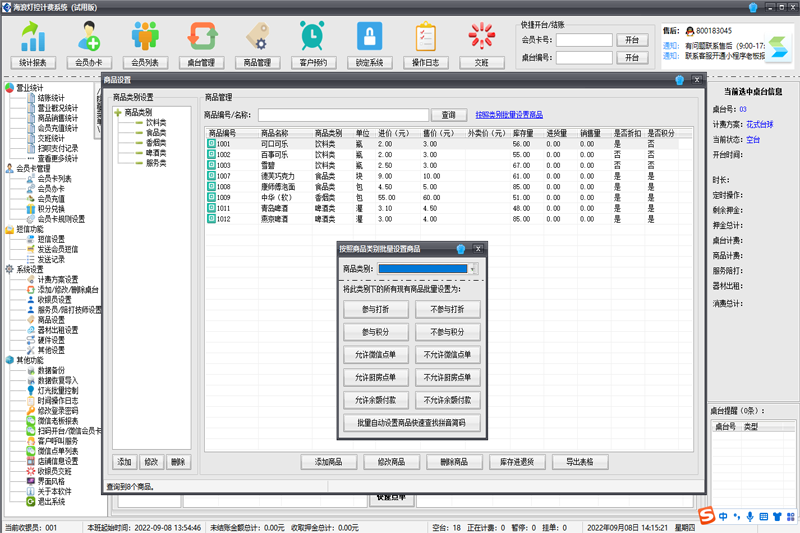The image size is (800, 533).
Task: Click the Sogou input method S icon
Action: click(707, 516)
